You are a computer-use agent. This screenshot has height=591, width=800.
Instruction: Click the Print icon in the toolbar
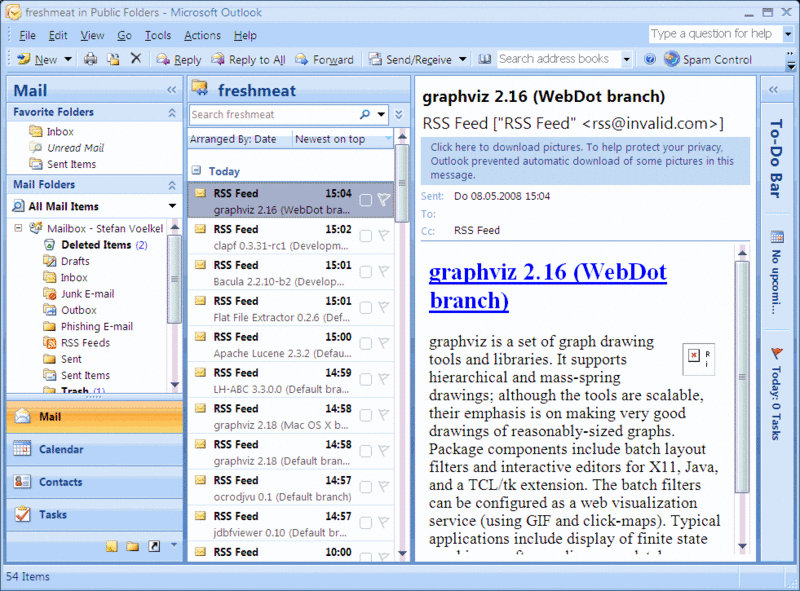pyautogui.click(x=91, y=59)
